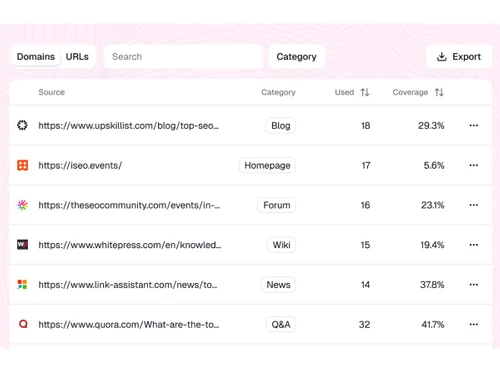Focus the Search input field
This screenshot has width=500, height=375.
[184, 57]
